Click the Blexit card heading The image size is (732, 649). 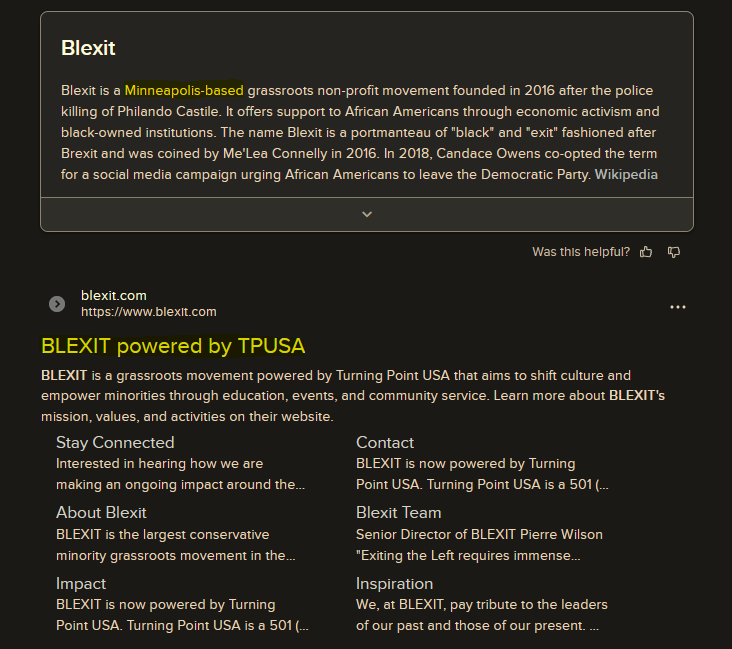[88, 48]
